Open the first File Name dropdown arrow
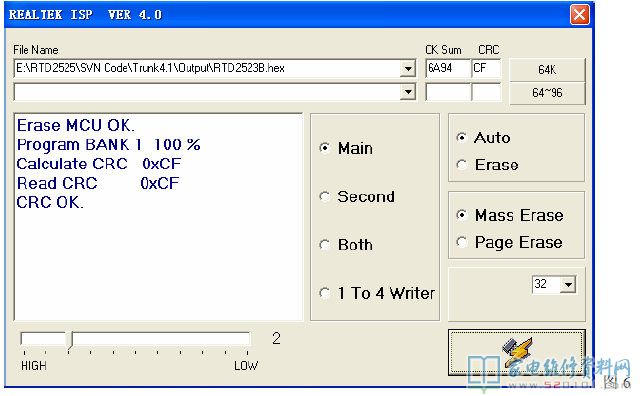The width and height of the screenshot is (640, 396). (x=407, y=69)
